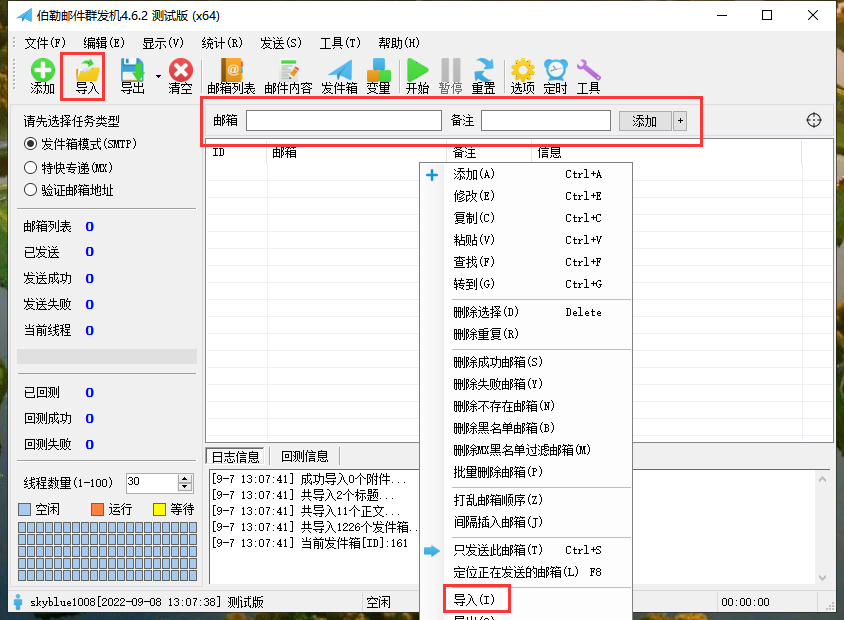Open the Mailbox List (邮箱列表) icon

[231, 76]
